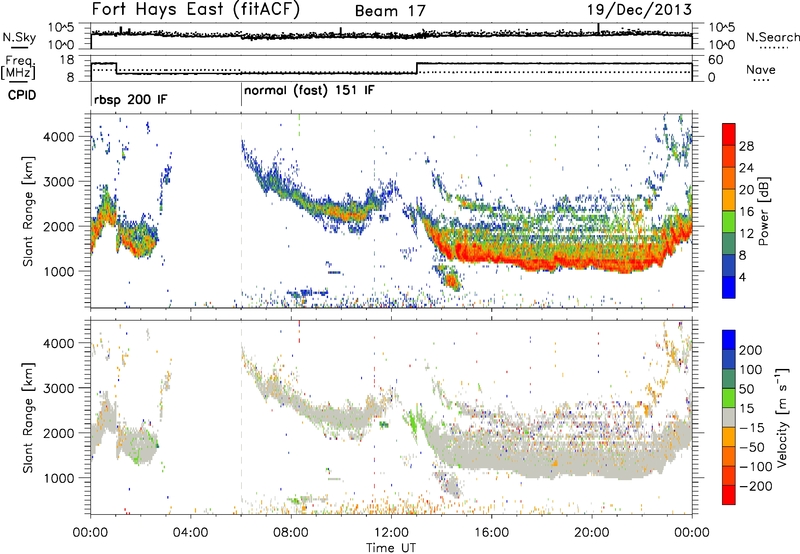The height and width of the screenshot is (554, 800).
Task: Click the left '10^5' noise axis value
Action: pos(61,28)
